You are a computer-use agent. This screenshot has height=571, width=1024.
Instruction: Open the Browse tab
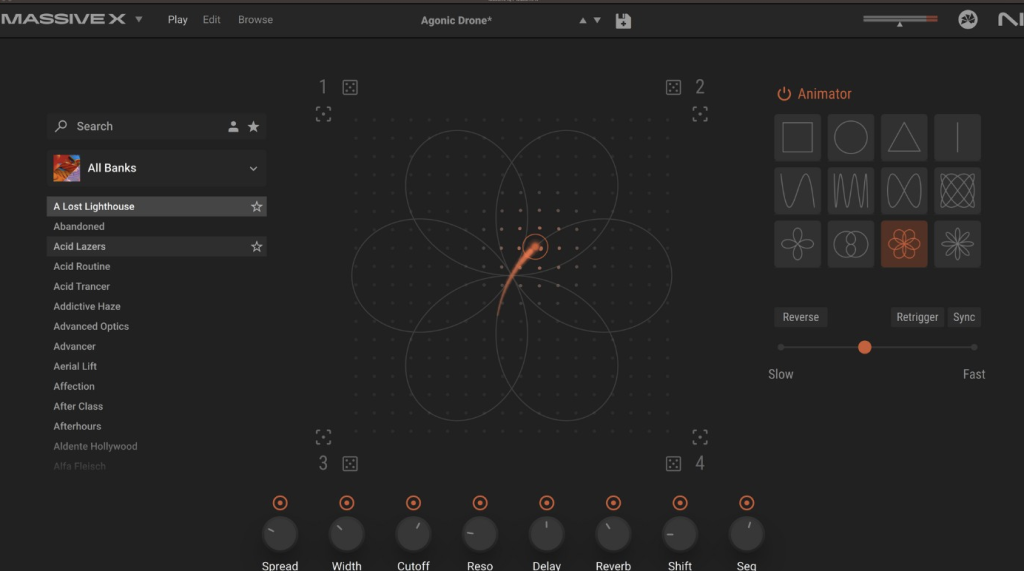[x=255, y=20]
